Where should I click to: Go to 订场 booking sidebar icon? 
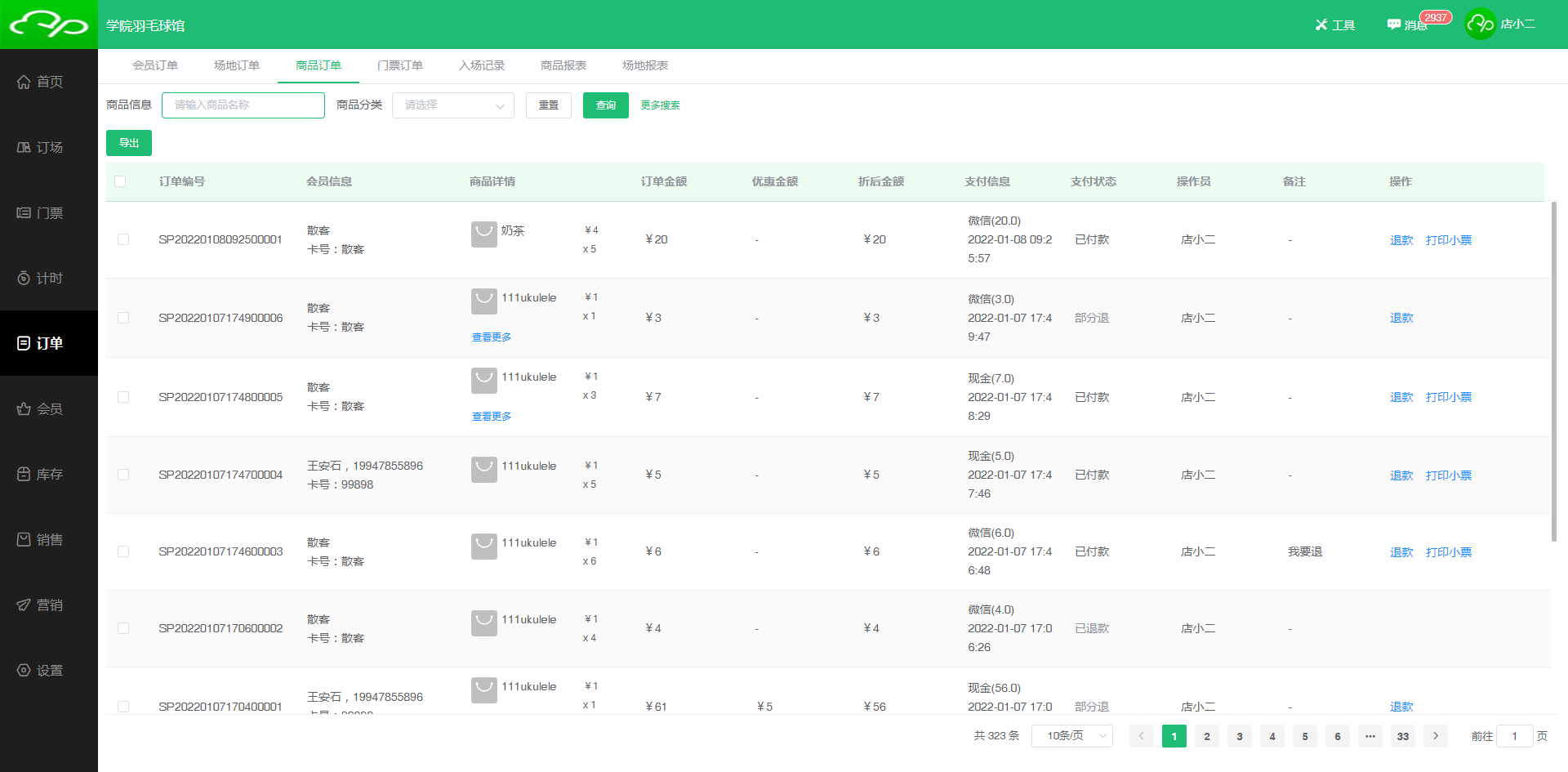(24, 147)
